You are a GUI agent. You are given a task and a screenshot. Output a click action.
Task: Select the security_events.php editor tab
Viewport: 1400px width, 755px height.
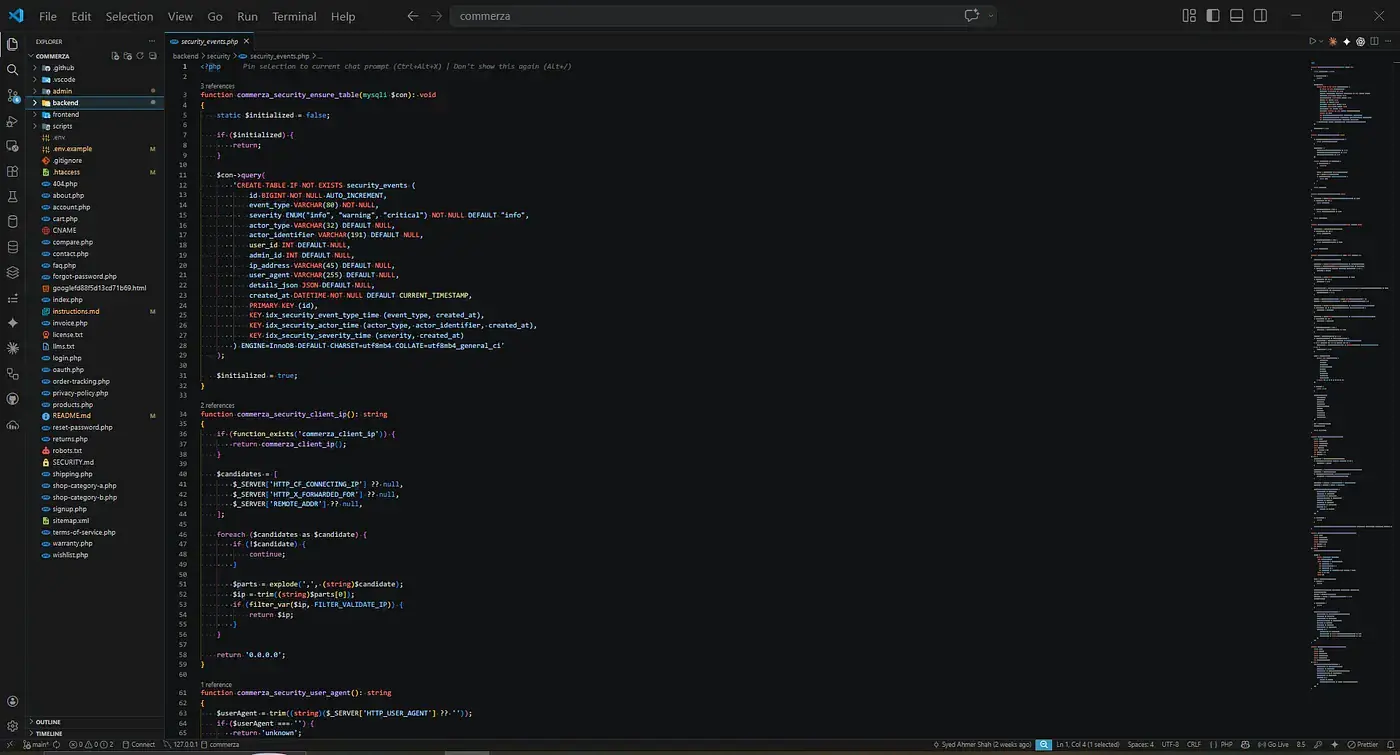pos(208,41)
